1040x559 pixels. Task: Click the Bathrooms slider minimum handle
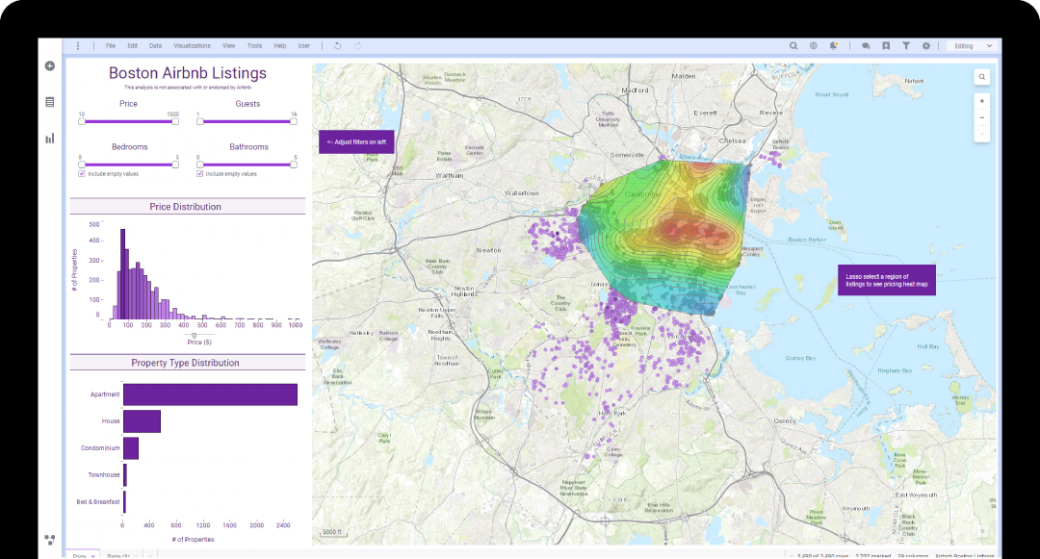(200, 164)
